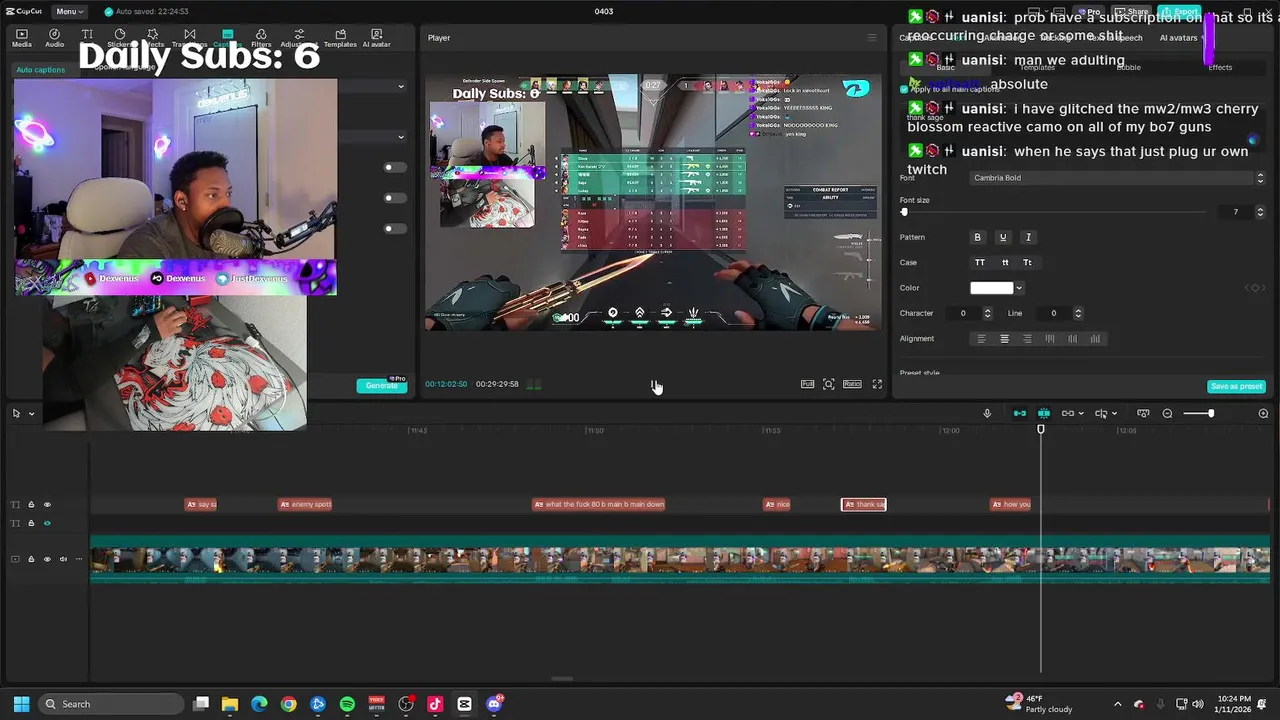Screen dimensions: 1280x720
Task: Select the Auto captions tab
Action: [41, 69]
